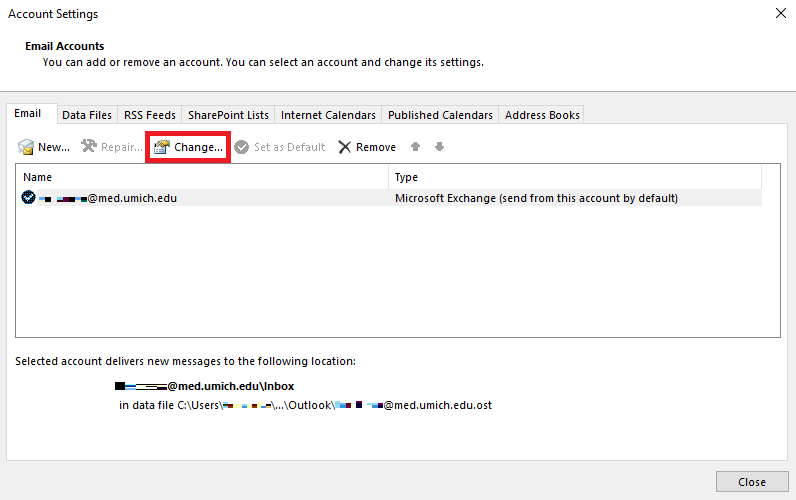This screenshot has height=500, width=796.
Task: Click the "Repair..." toolbar label
Action: (x=122, y=147)
